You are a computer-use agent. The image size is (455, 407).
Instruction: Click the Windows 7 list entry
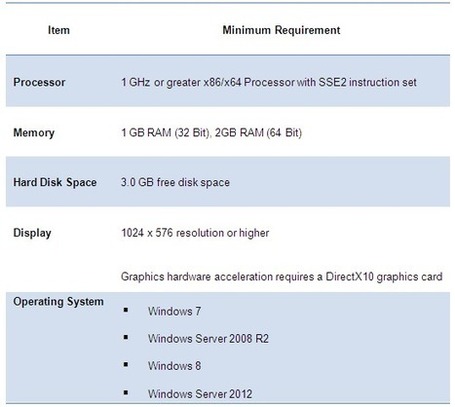[174, 311]
